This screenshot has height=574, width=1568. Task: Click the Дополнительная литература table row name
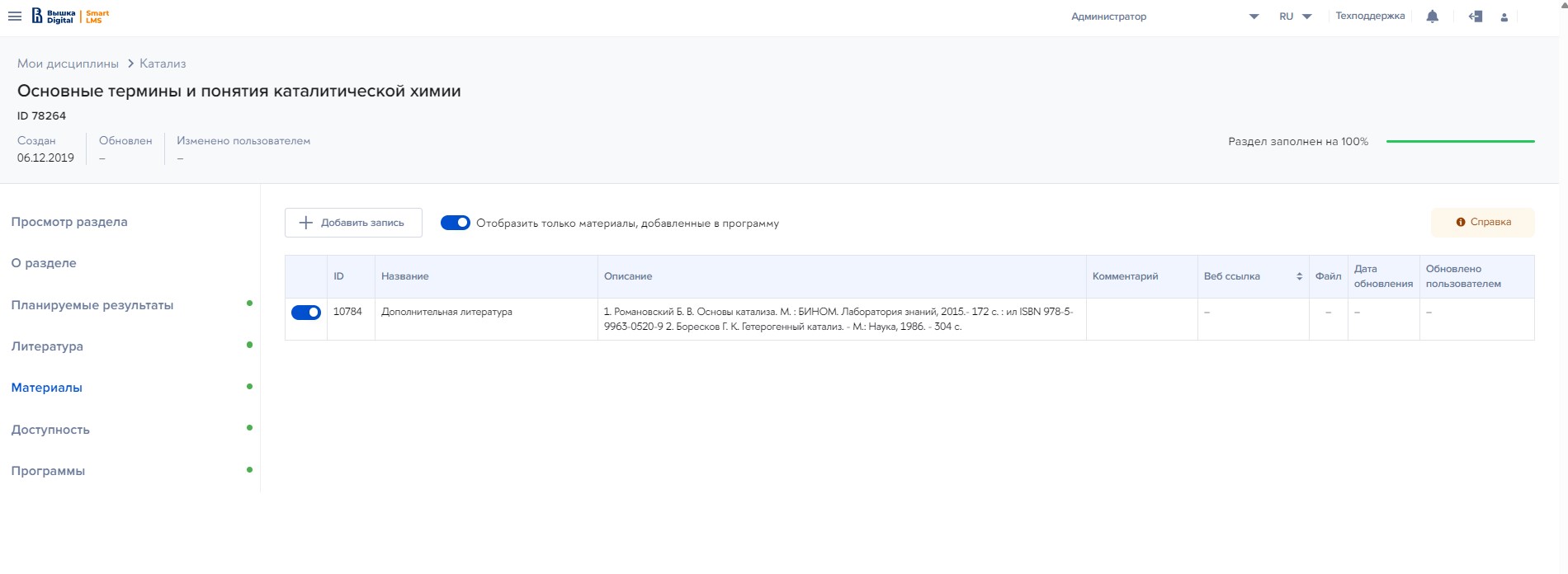pos(446,312)
